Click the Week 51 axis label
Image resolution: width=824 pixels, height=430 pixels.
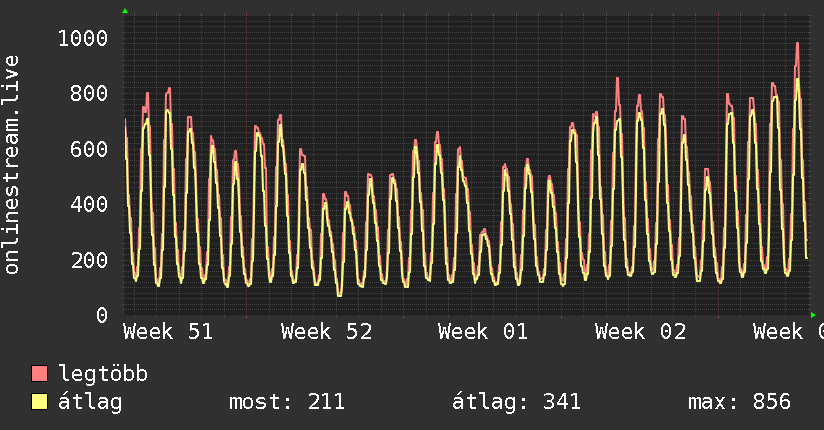[168, 332]
